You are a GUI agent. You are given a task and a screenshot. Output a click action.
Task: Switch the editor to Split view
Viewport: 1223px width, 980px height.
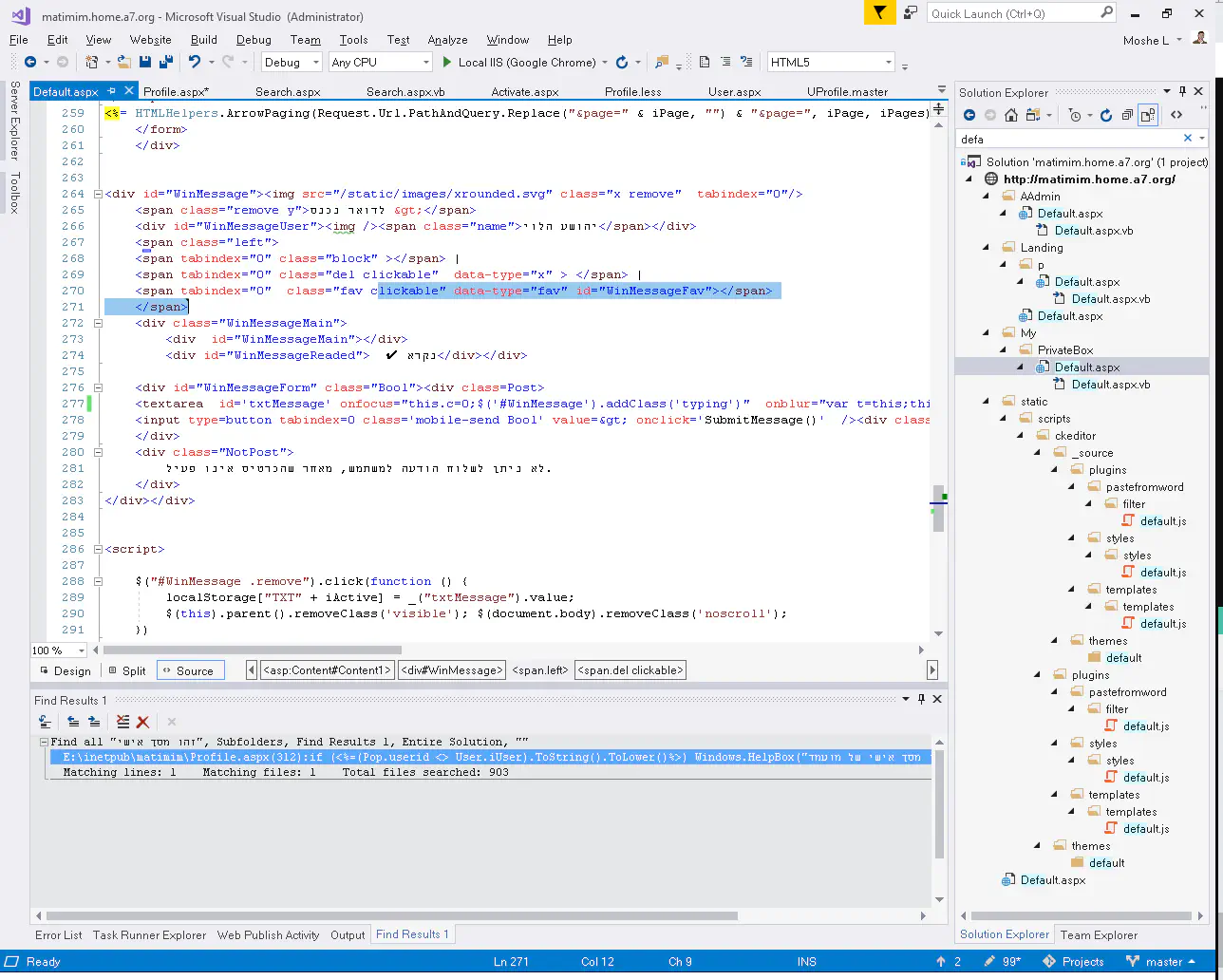pyautogui.click(x=127, y=670)
